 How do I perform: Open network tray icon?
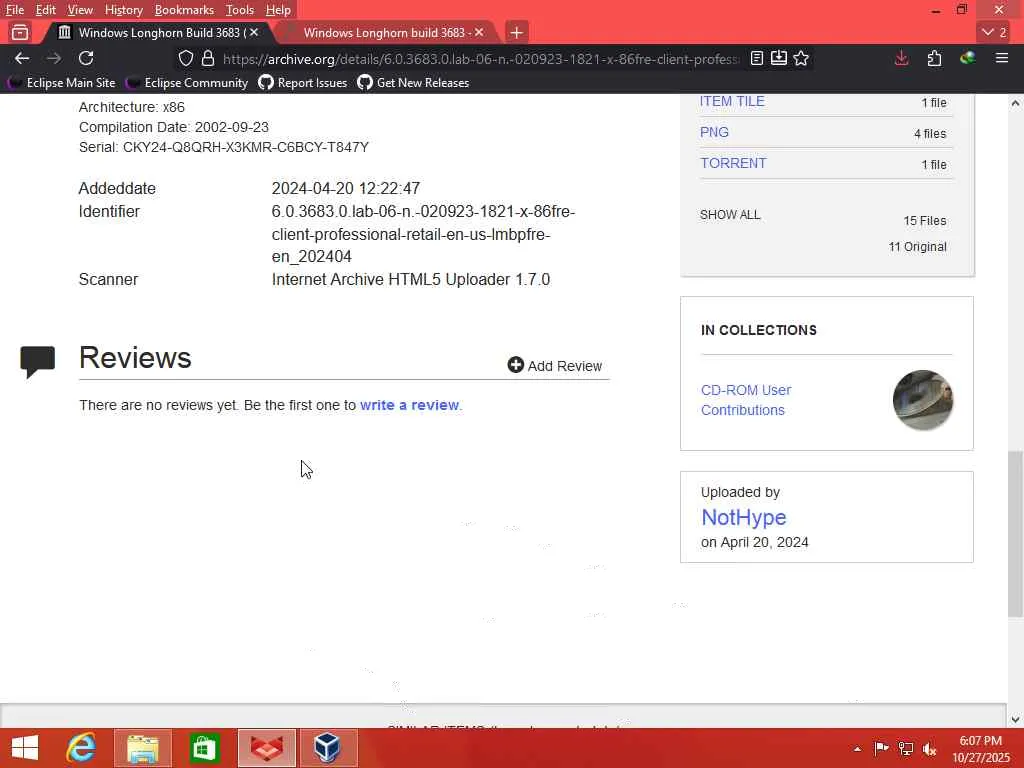[x=906, y=748]
